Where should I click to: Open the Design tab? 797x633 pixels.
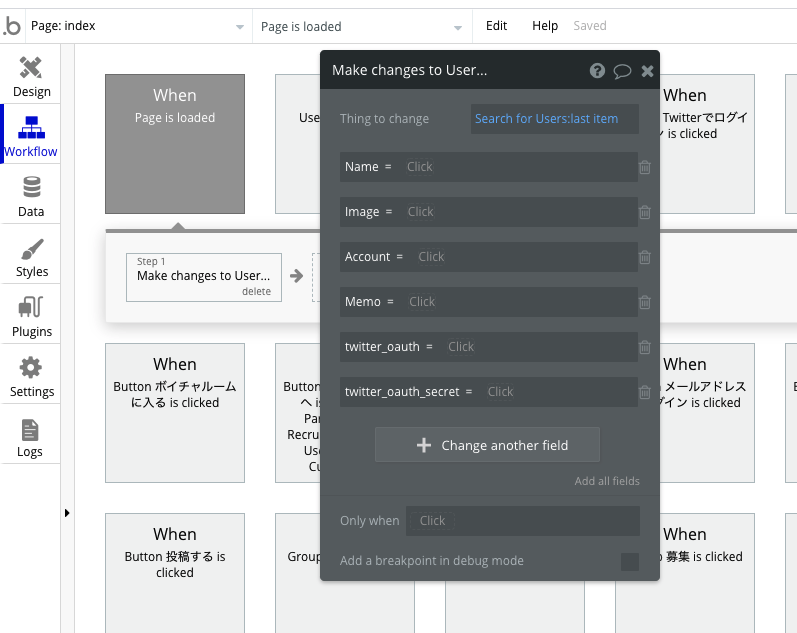[32, 77]
